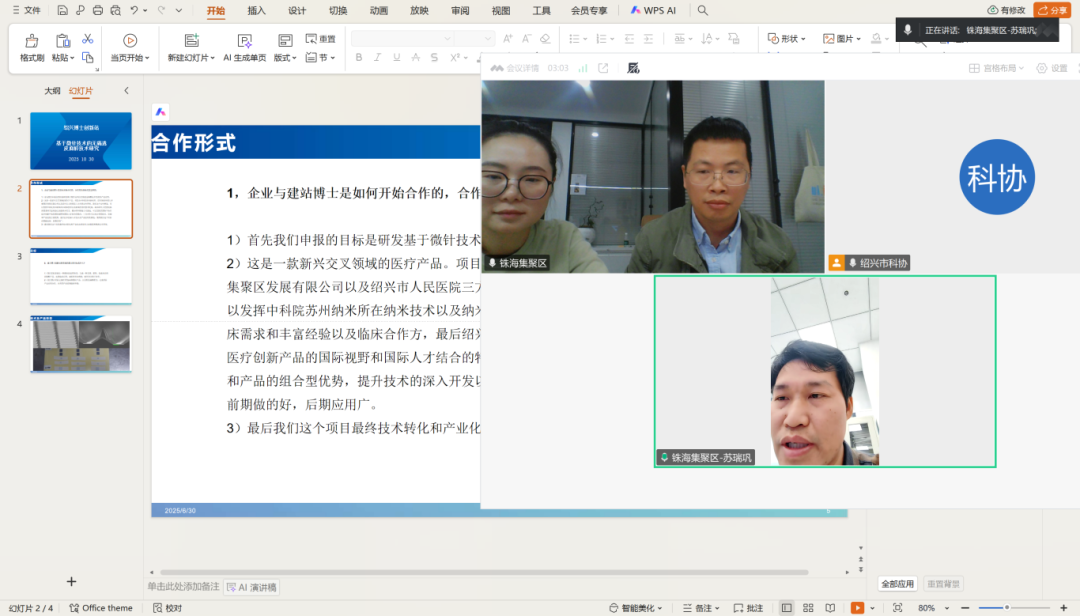Click the save icon in title bar
Screen dimensions: 1080x616
[63, 10]
